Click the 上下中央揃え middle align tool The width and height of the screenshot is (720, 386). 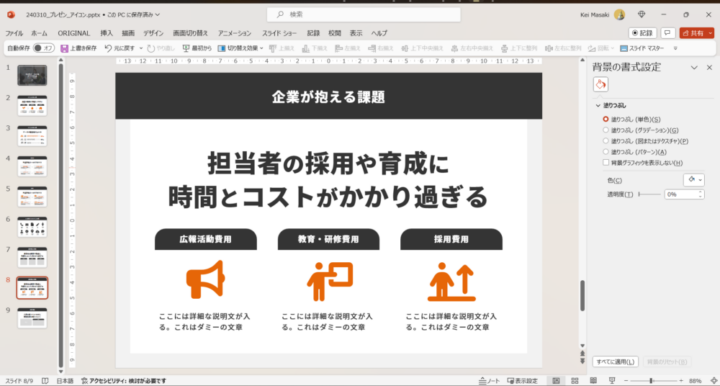[x=422, y=48]
